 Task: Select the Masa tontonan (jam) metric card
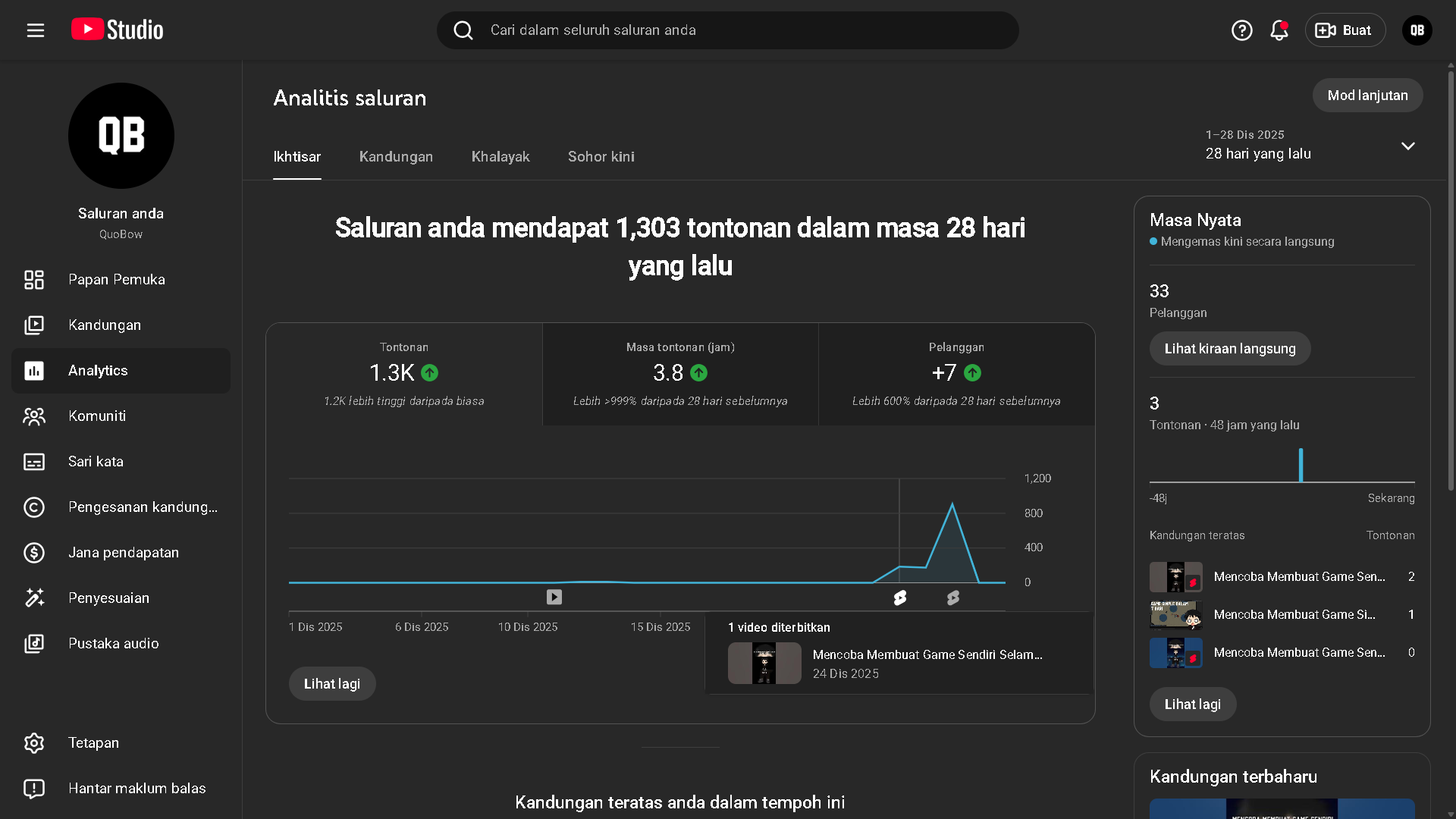(x=680, y=374)
